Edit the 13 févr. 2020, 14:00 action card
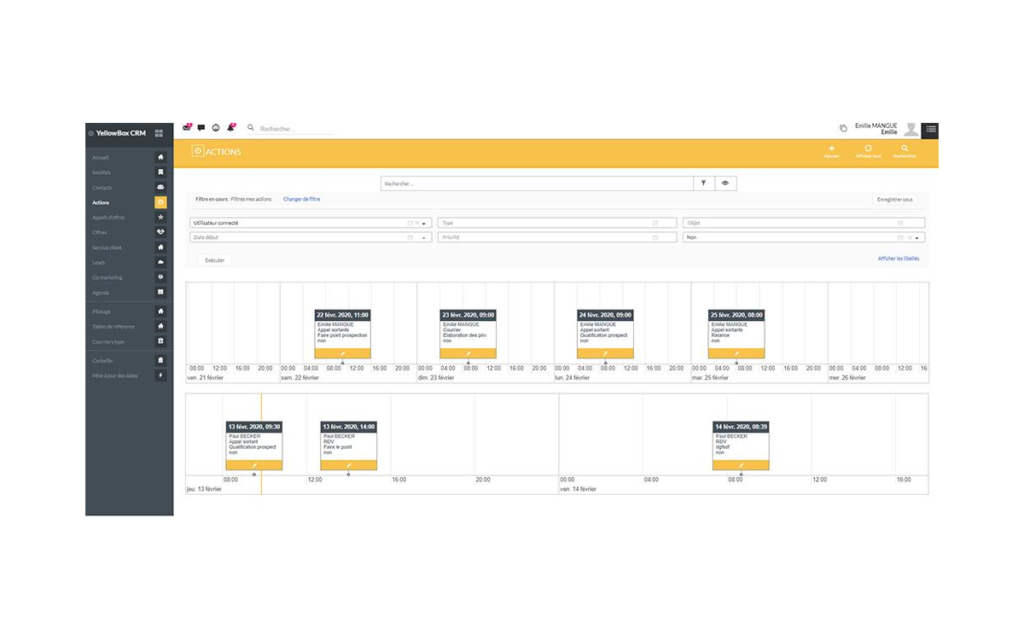 click(349, 465)
